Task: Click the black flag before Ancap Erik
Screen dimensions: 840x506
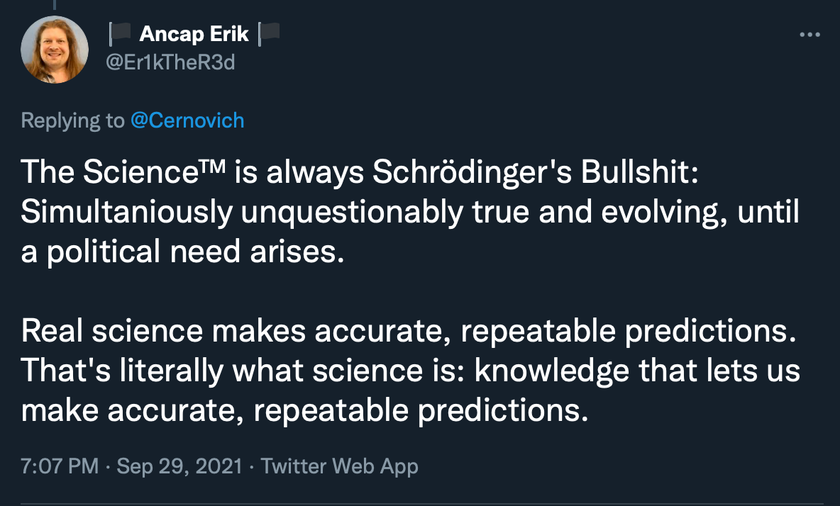Action: (120, 34)
